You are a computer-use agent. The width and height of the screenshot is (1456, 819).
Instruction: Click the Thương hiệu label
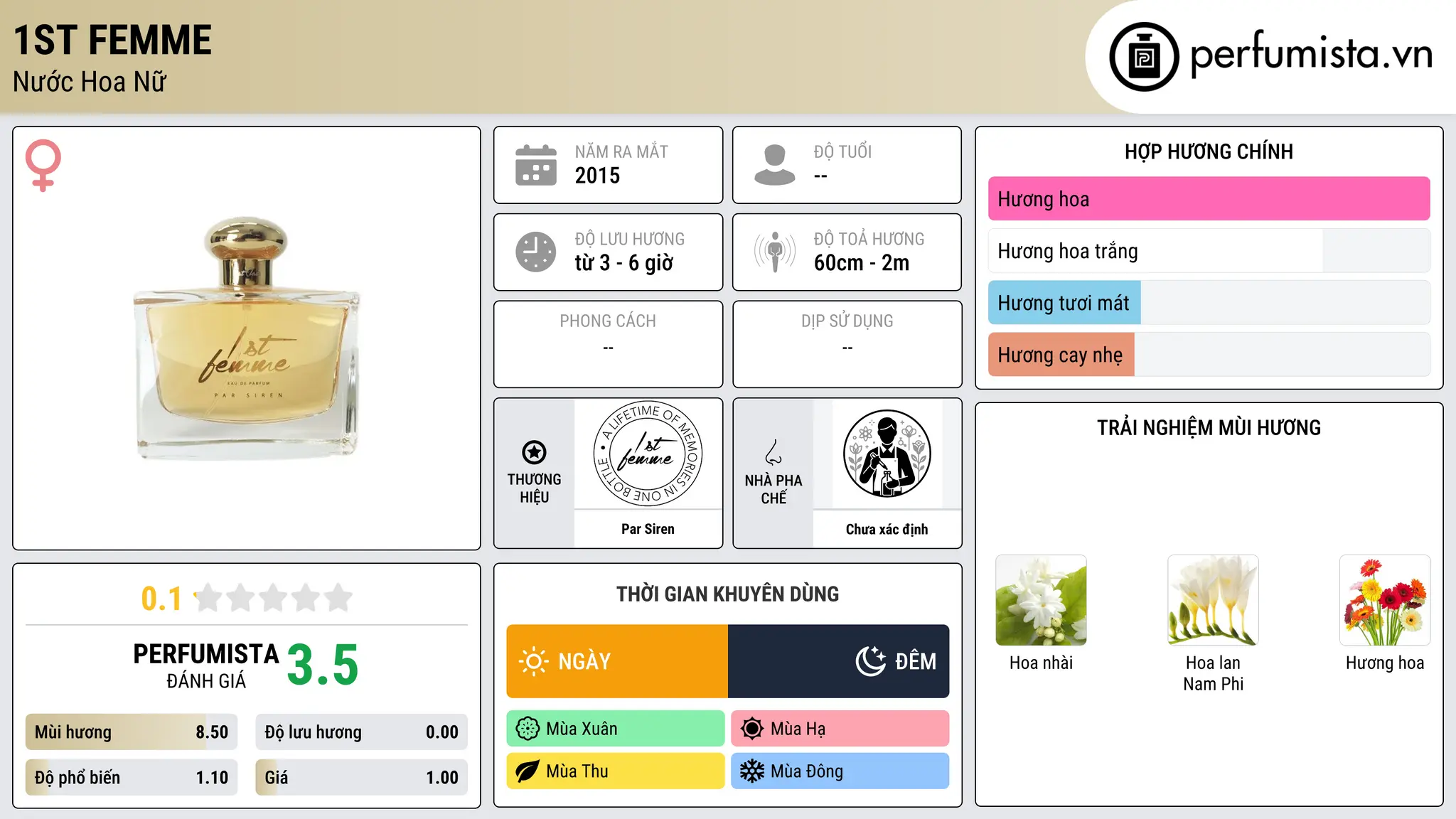click(x=534, y=488)
